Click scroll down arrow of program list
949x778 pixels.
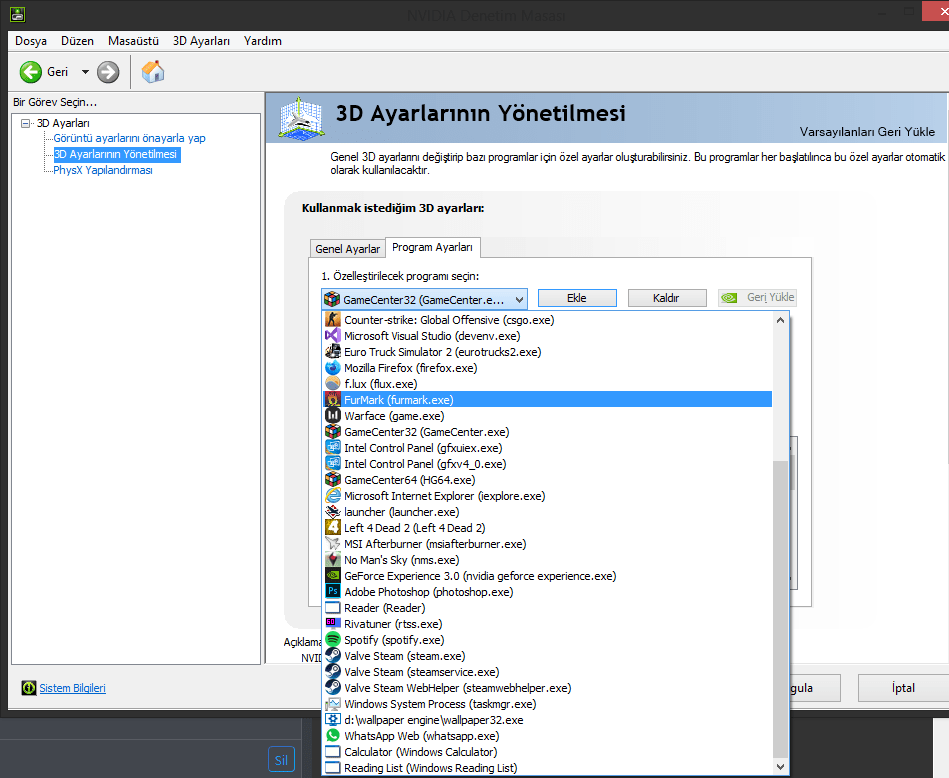click(x=780, y=766)
